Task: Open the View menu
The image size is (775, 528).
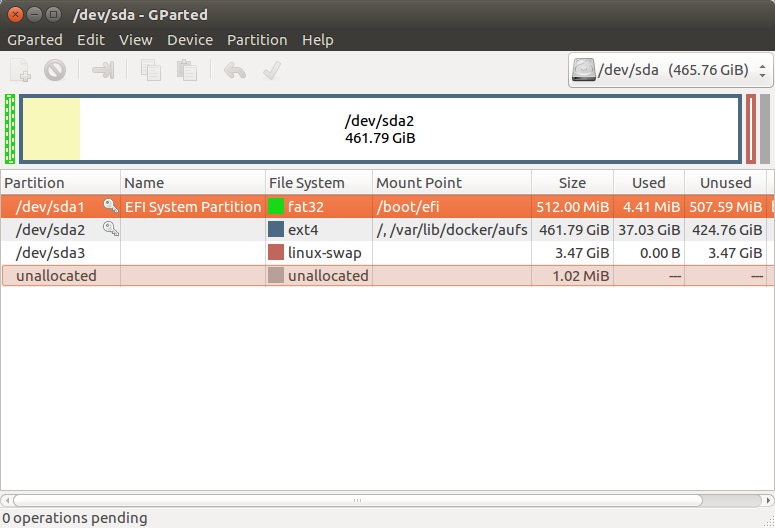Action: (135, 40)
